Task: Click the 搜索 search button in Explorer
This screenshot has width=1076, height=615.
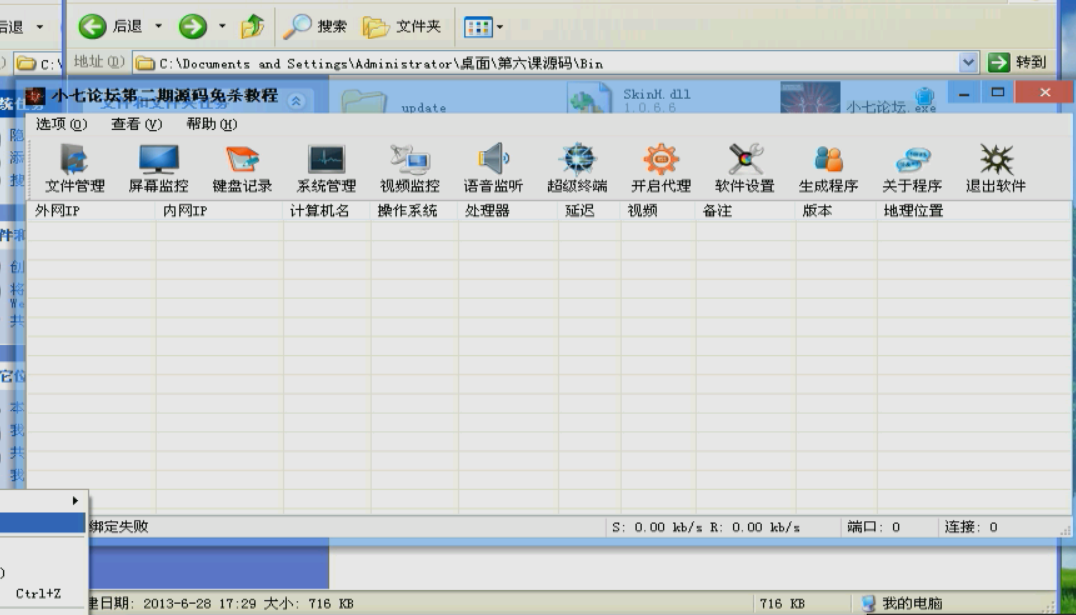Action: coord(316,27)
